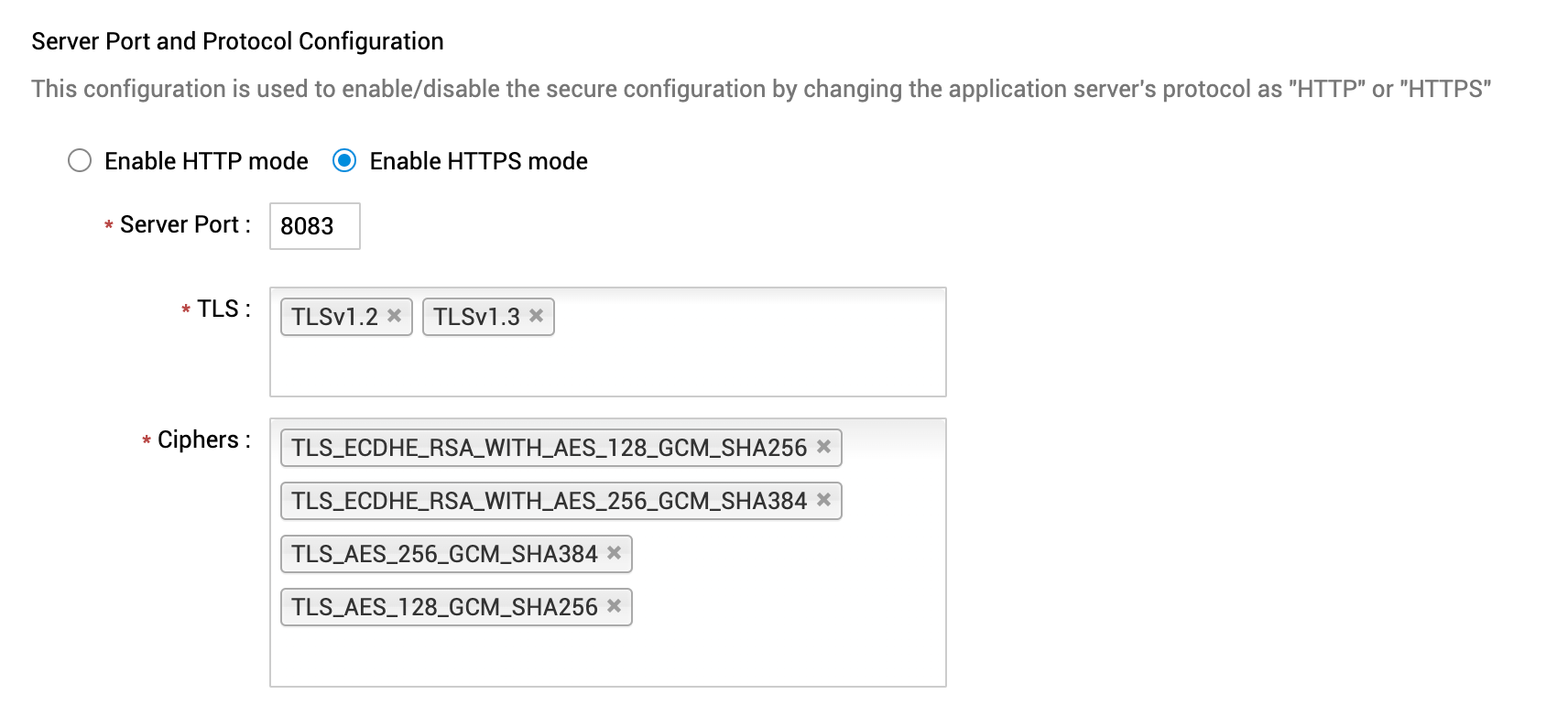1568x727 pixels.
Task: Remove TLS_ECDHE_RSA_WITH_AES_128_GCM_SHA256 cipher via its x
Action: (824, 447)
